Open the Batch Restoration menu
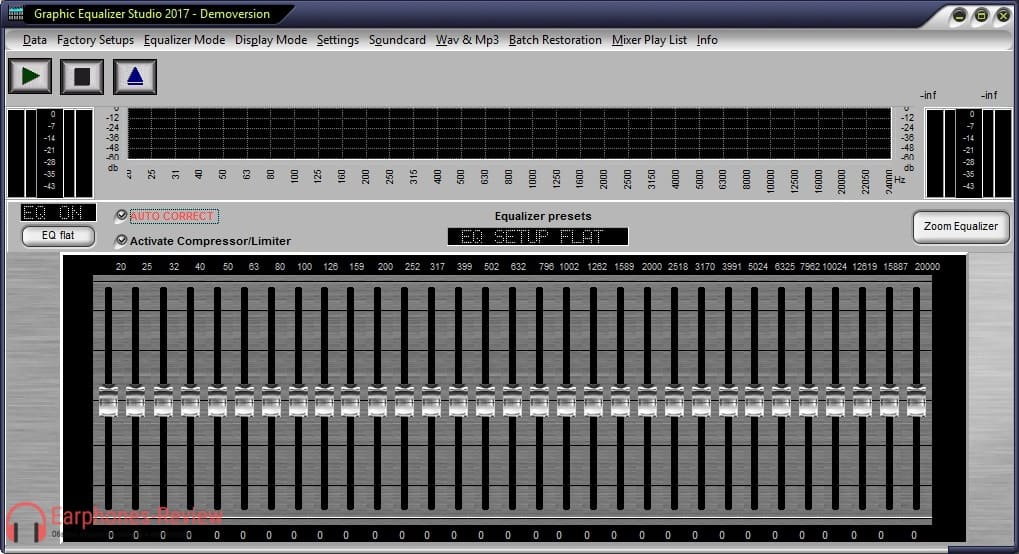 click(x=555, y=40)
